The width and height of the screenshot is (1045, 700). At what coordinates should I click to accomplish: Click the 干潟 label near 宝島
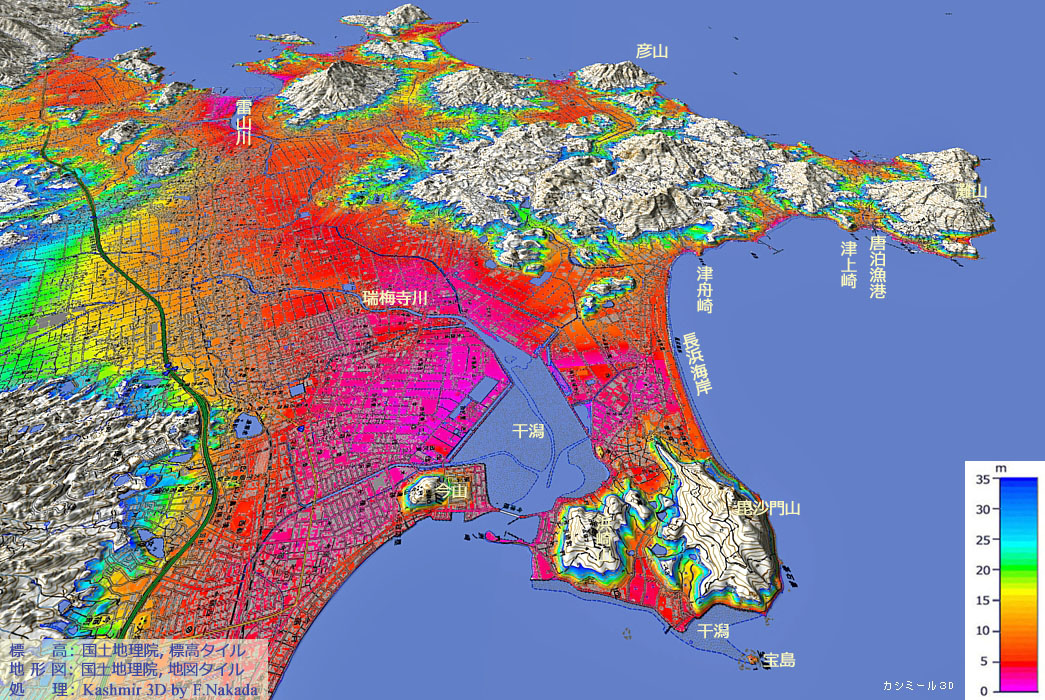713,631
